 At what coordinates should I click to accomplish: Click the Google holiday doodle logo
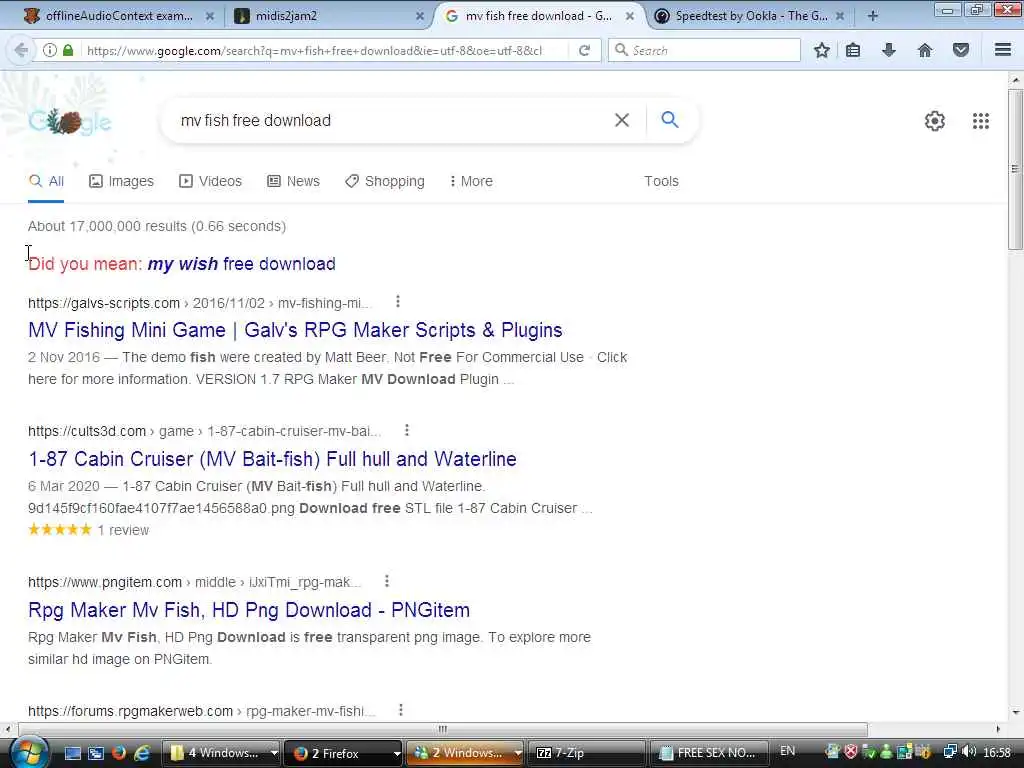pyautogui.click(x=70, y=121)
